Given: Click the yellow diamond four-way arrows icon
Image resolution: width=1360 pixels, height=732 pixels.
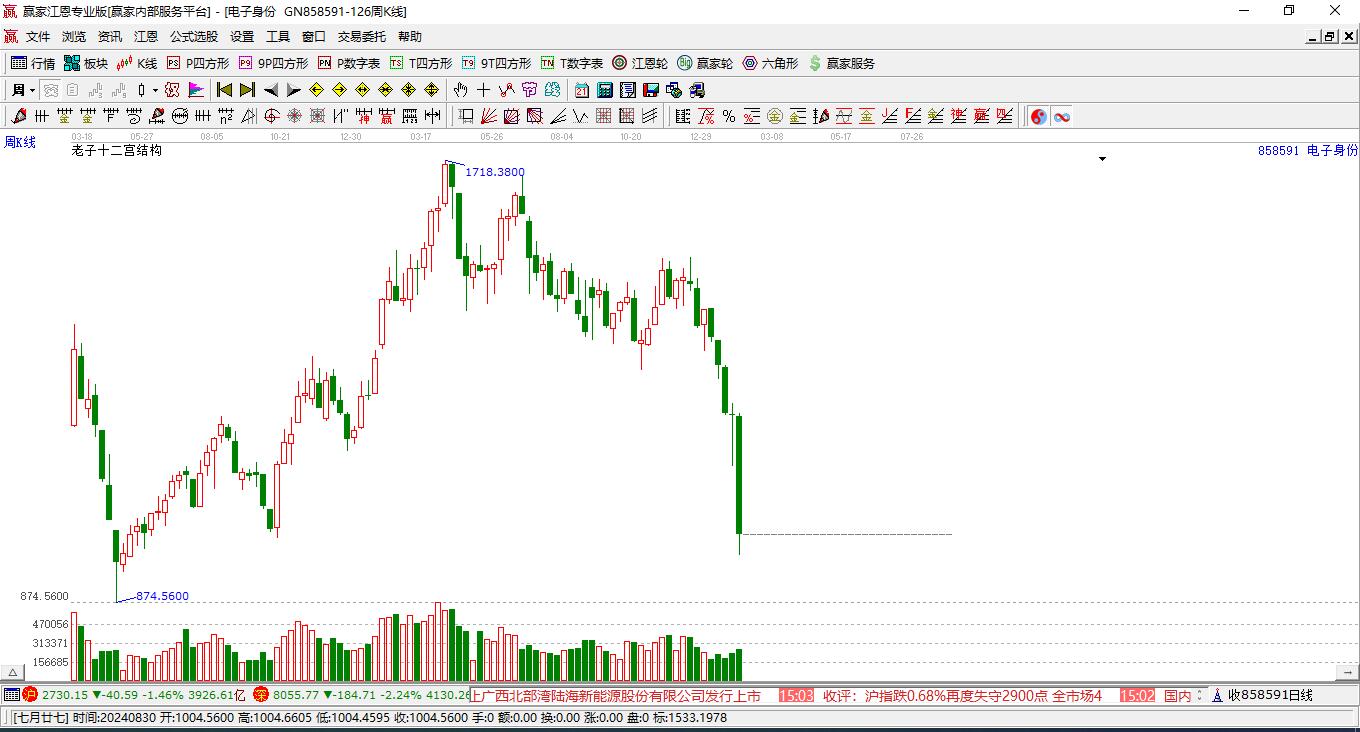Looking at the screenshot, I should 431,90.
